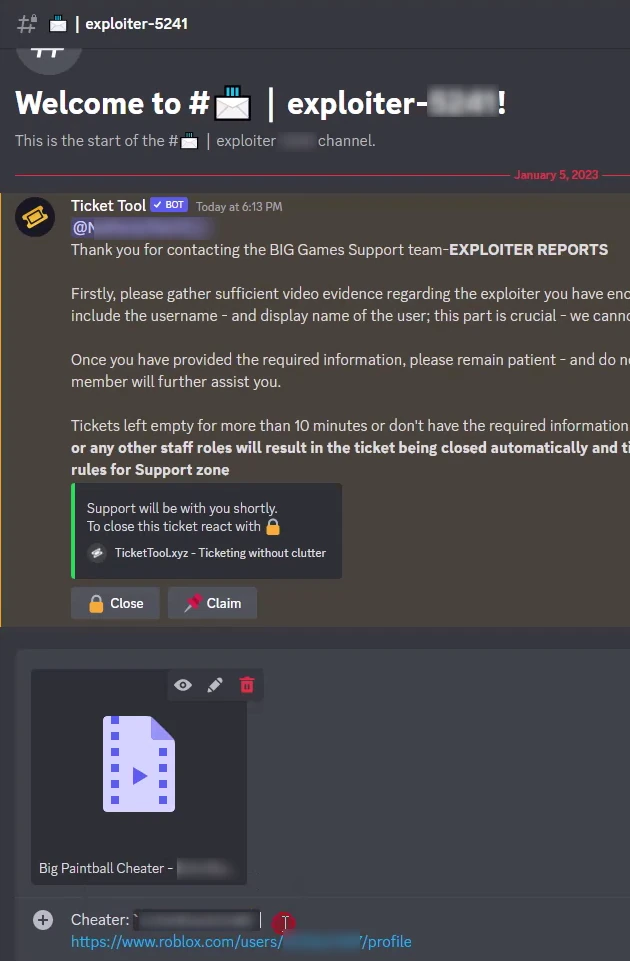Click the Today at 6:13 PM timestamp

(239, 207)
